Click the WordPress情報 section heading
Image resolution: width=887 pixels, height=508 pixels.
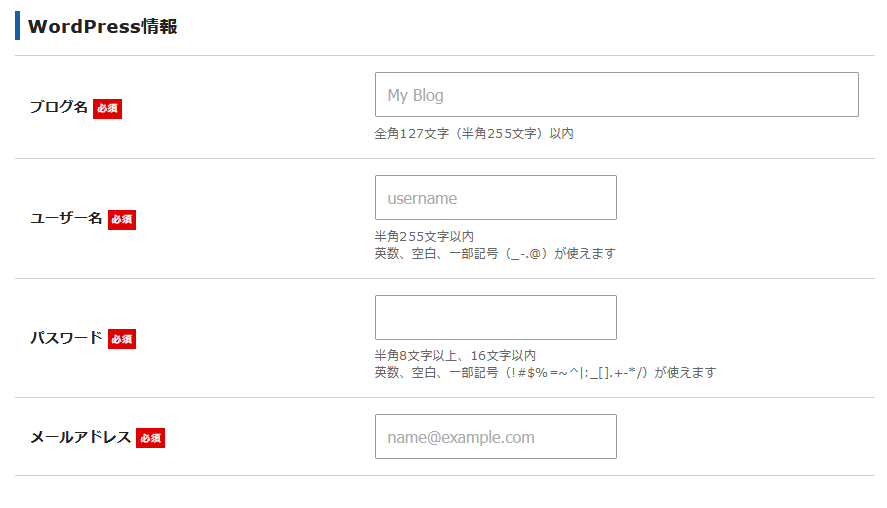pos(102,26)
